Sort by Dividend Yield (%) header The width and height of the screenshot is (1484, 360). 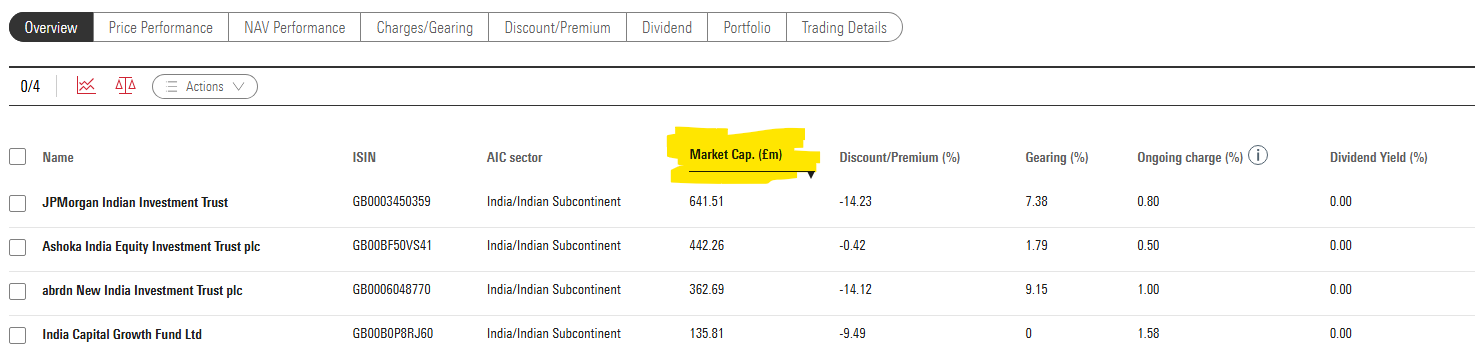(x=1379, y=158)
